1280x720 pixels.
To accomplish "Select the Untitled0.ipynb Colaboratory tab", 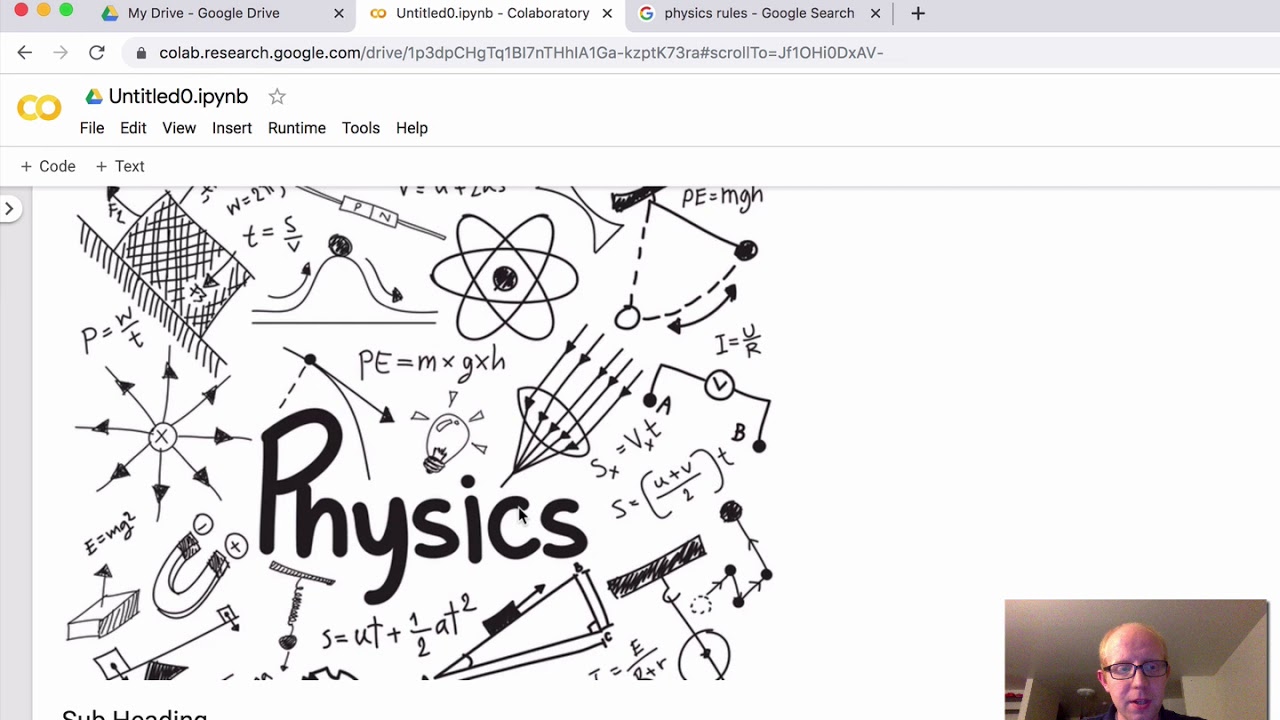I will (491, 13).
